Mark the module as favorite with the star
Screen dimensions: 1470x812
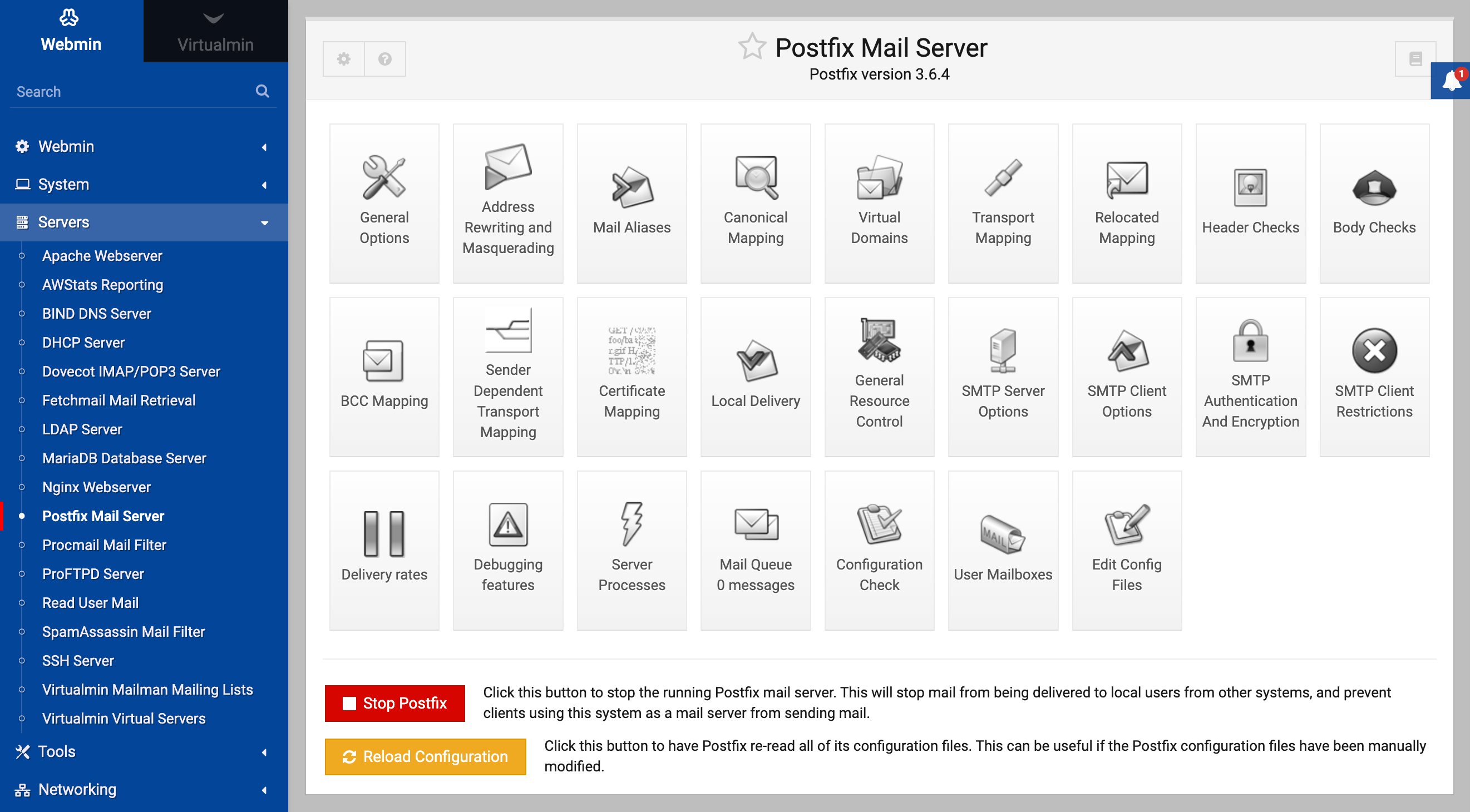coord(751,47)
